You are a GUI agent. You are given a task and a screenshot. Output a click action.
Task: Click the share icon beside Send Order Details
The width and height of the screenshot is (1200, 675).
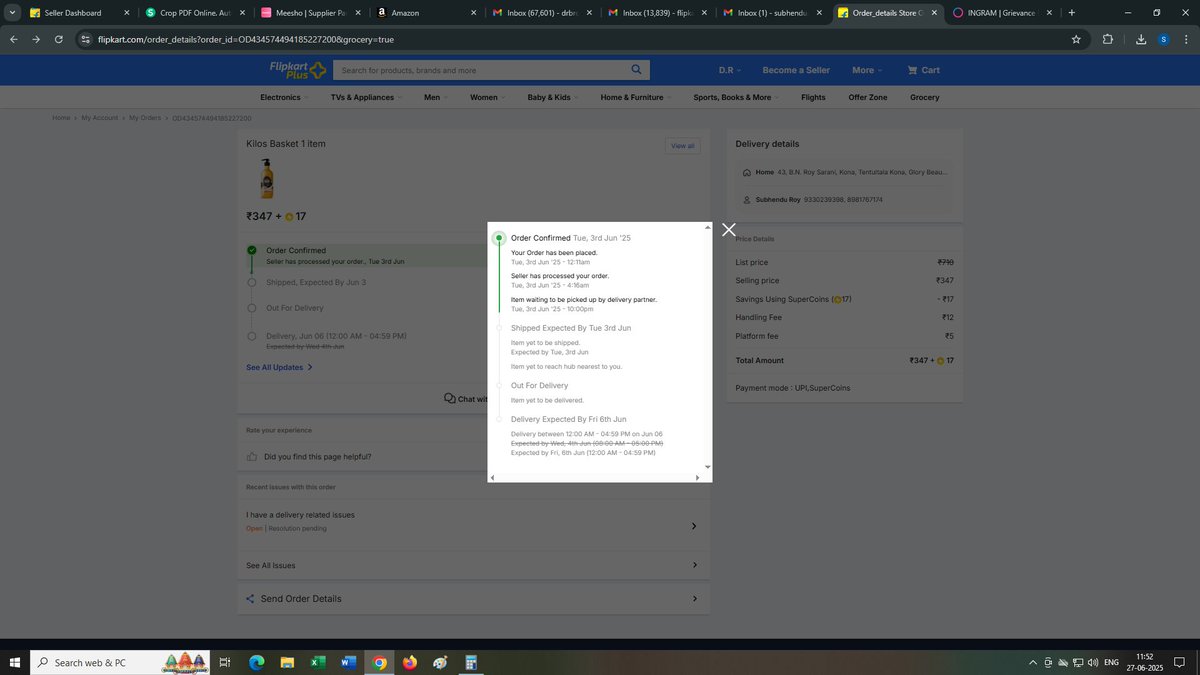click(250, 599)
